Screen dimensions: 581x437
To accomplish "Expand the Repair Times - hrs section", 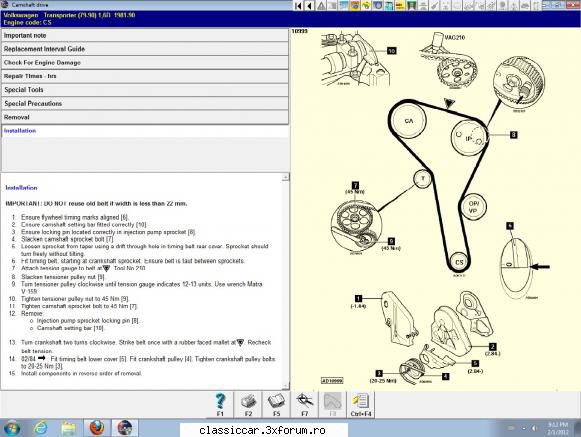I will click(145, 76).
